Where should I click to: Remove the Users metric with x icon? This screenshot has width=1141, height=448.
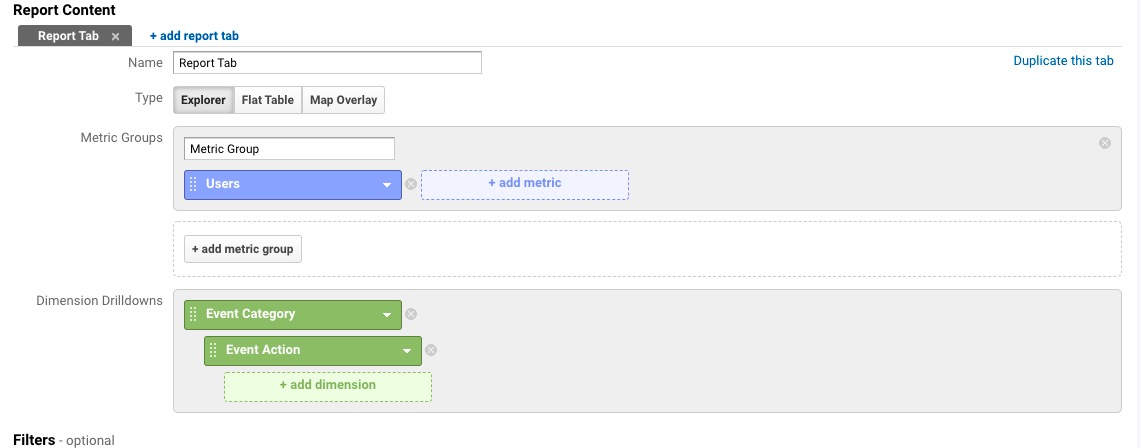tap(411, 184)
